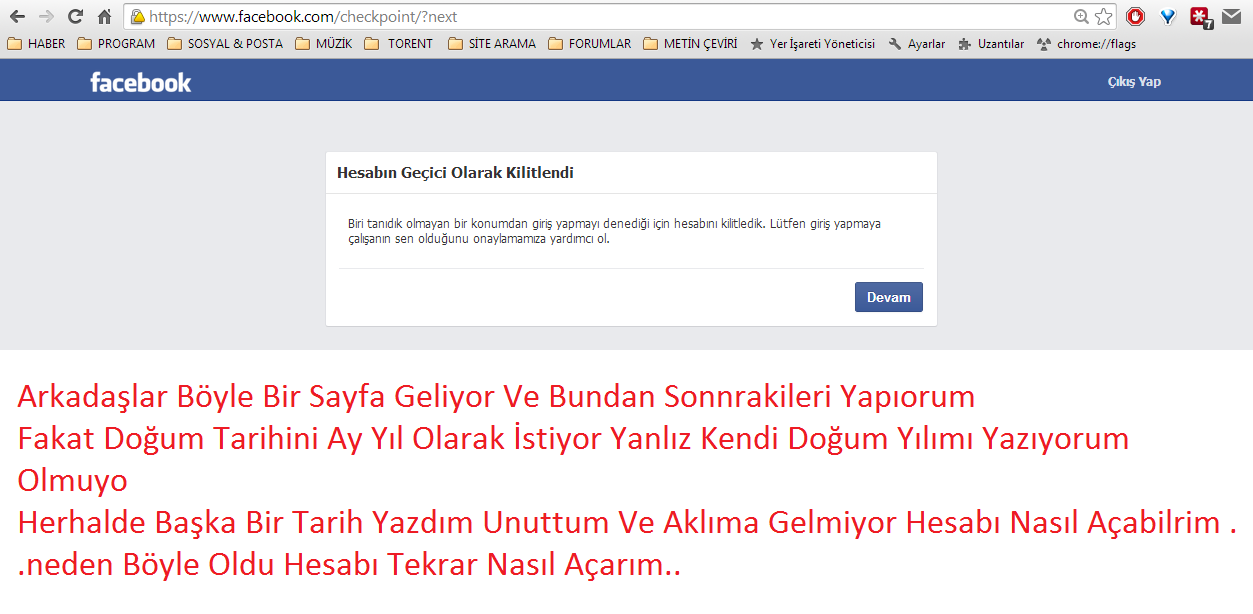
Task: Select the 'Hesabın Geçici Olarak Kilitlendi' heading
Action: pyautogui.click(x=455, y=173)
